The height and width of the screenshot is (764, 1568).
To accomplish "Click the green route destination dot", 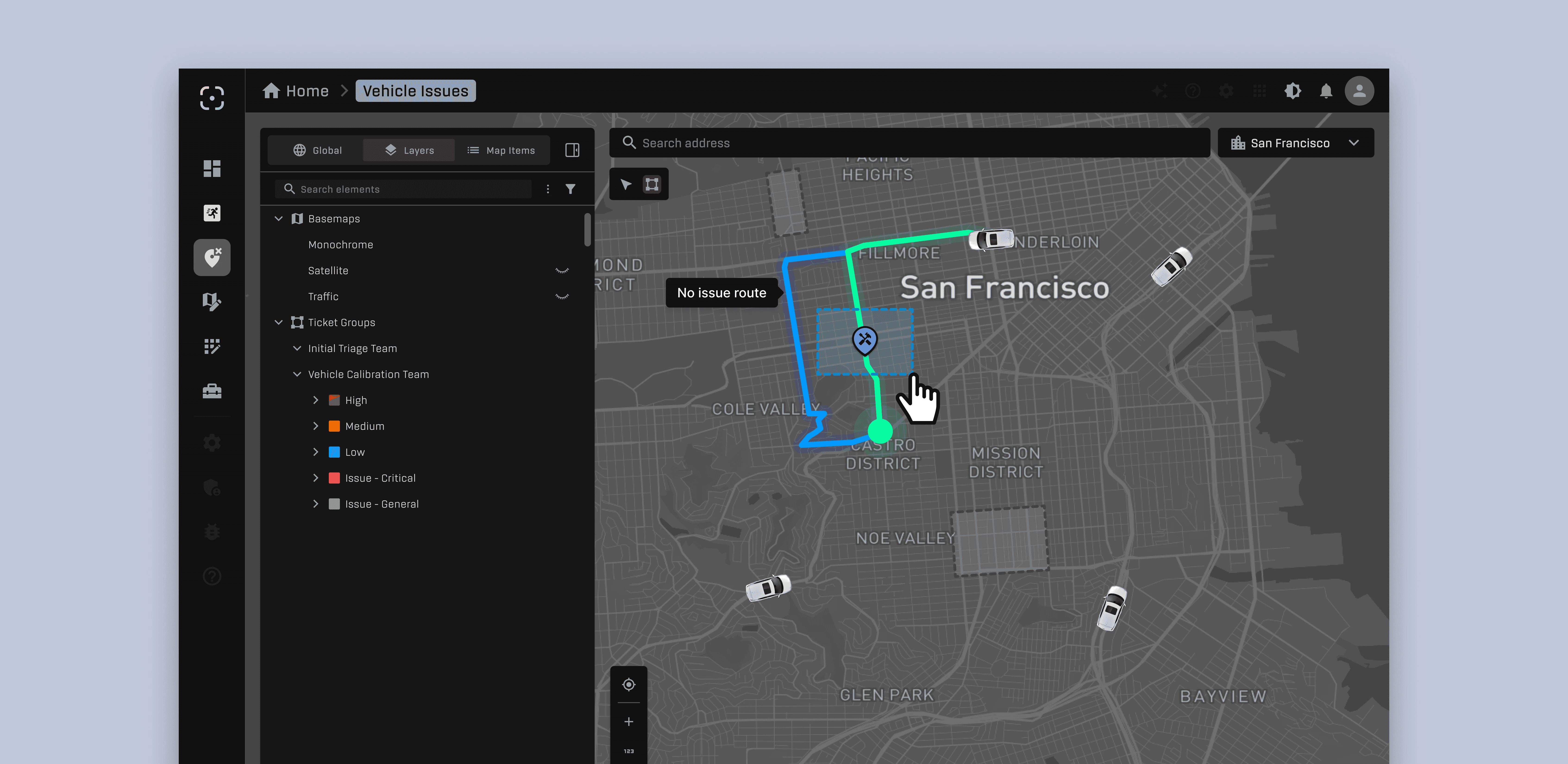I will 880,431.
